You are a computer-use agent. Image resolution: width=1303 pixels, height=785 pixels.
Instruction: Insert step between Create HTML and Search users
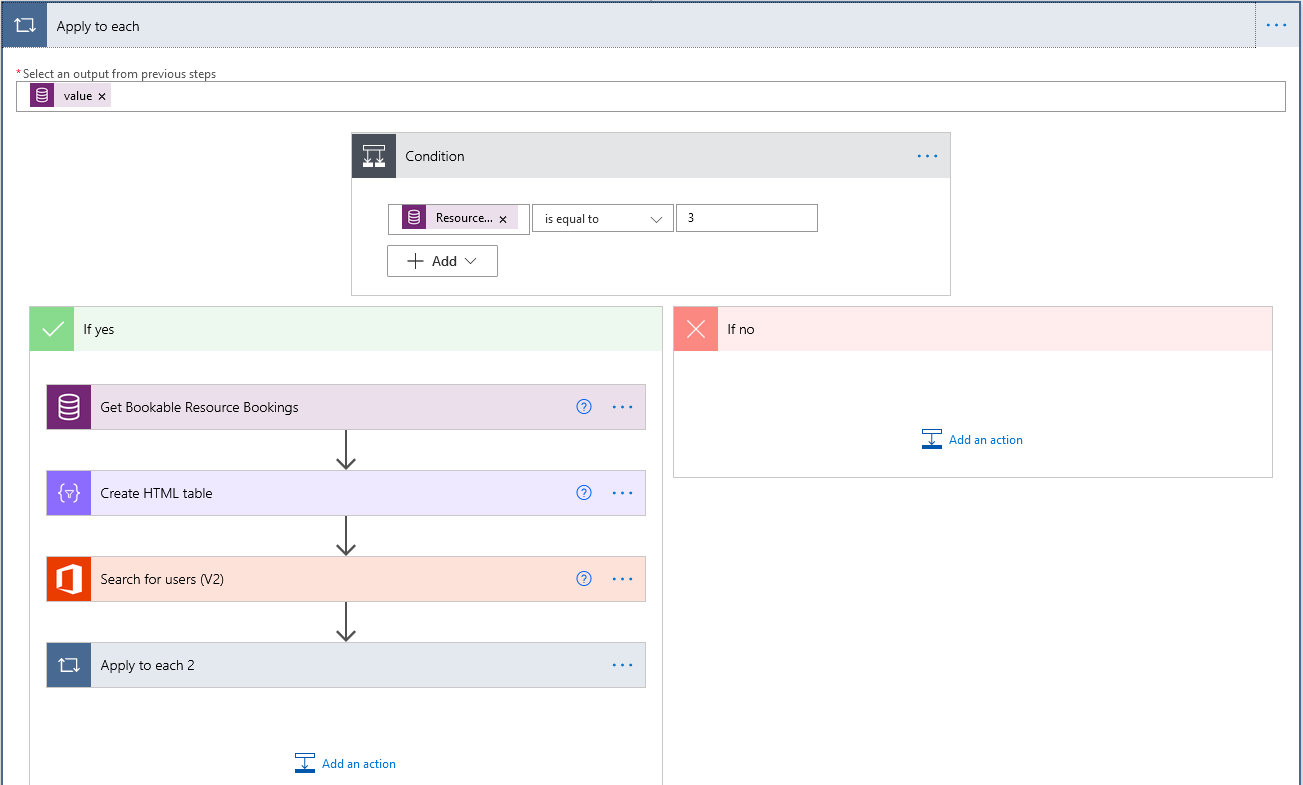click(x=346, y=536)
